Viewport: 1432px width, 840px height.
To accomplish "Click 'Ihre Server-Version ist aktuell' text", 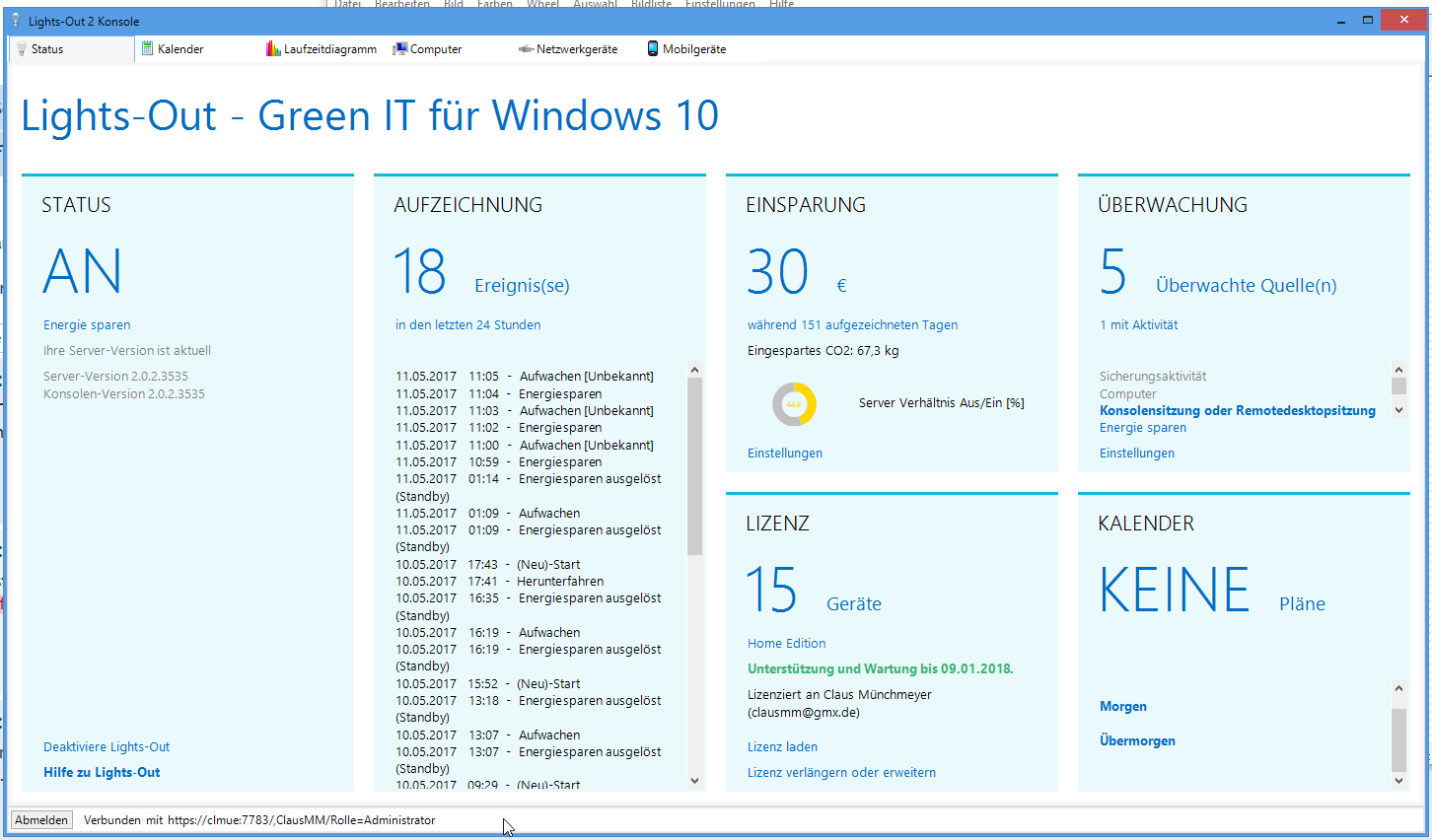I will pos(127,351).
